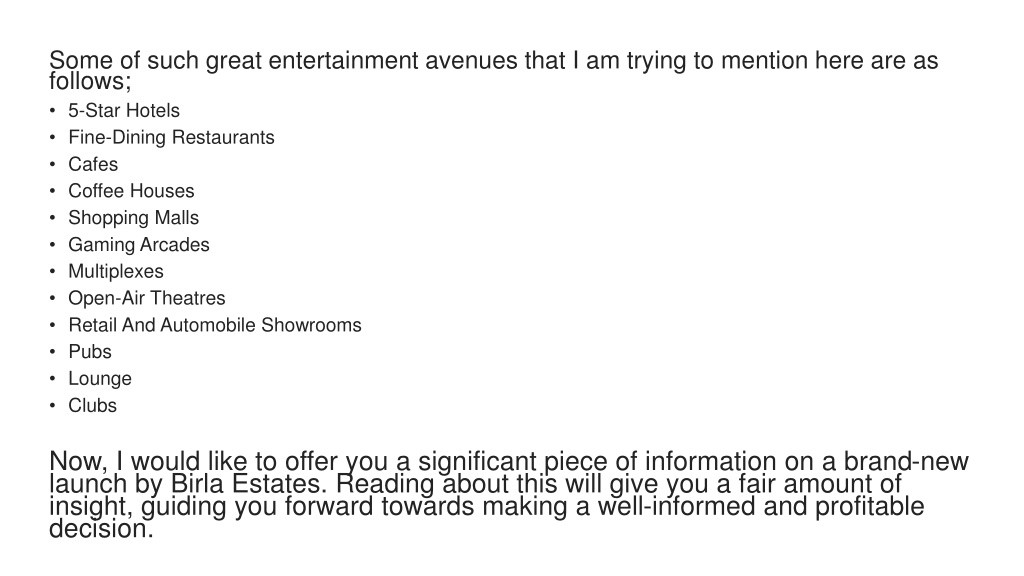Click 'Retail And Automobile Showrooms' item

[215, 325]
